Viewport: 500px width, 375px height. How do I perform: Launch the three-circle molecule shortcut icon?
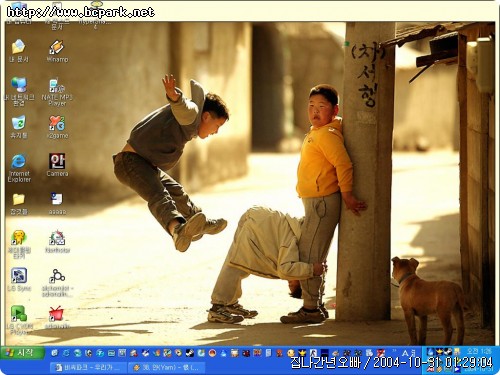[57, 282]
